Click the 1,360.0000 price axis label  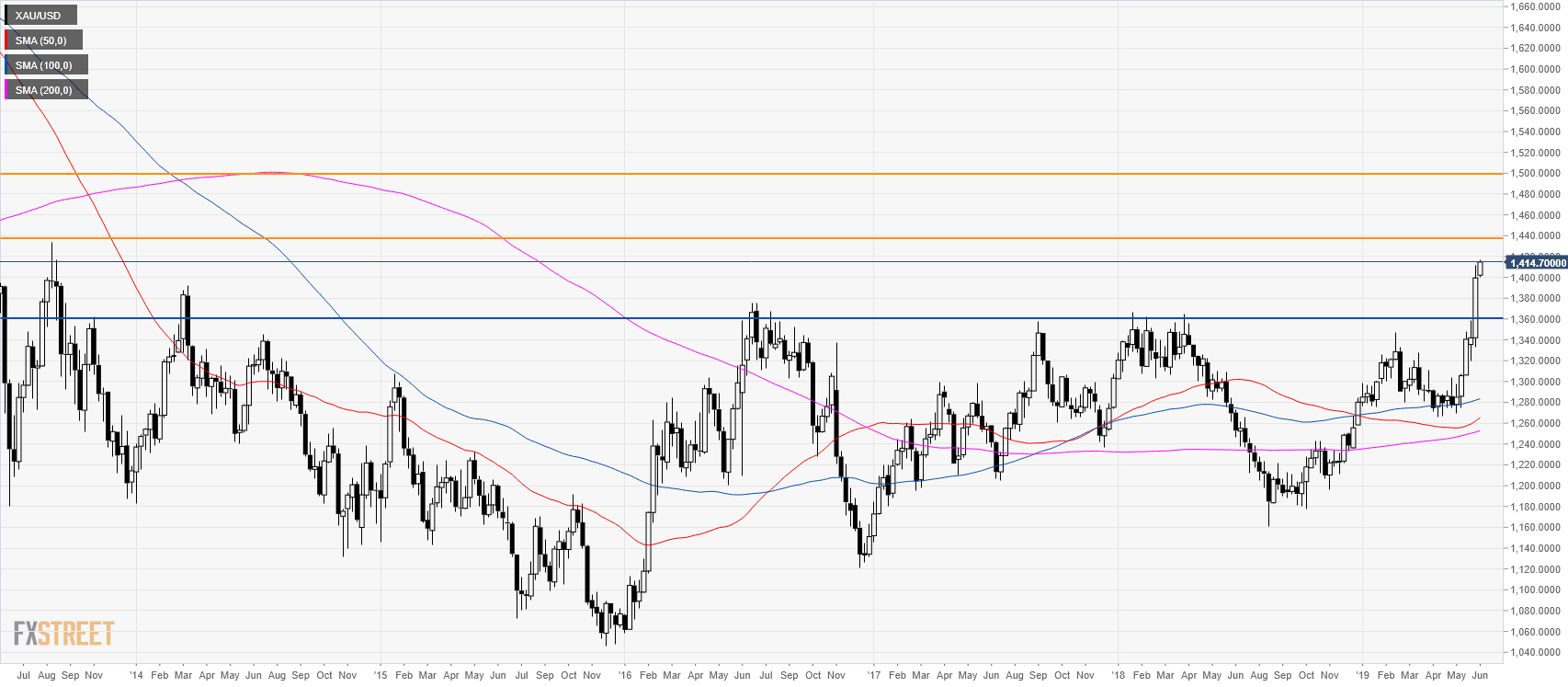pyautogui.click(x=1535, y=319)
